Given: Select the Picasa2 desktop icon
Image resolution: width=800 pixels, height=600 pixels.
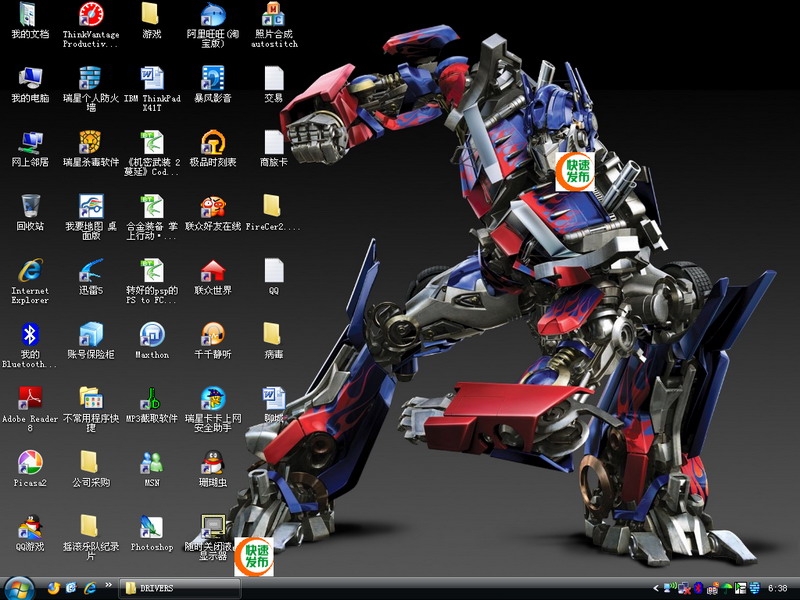Looking at the screenshot, I should 30,469.
